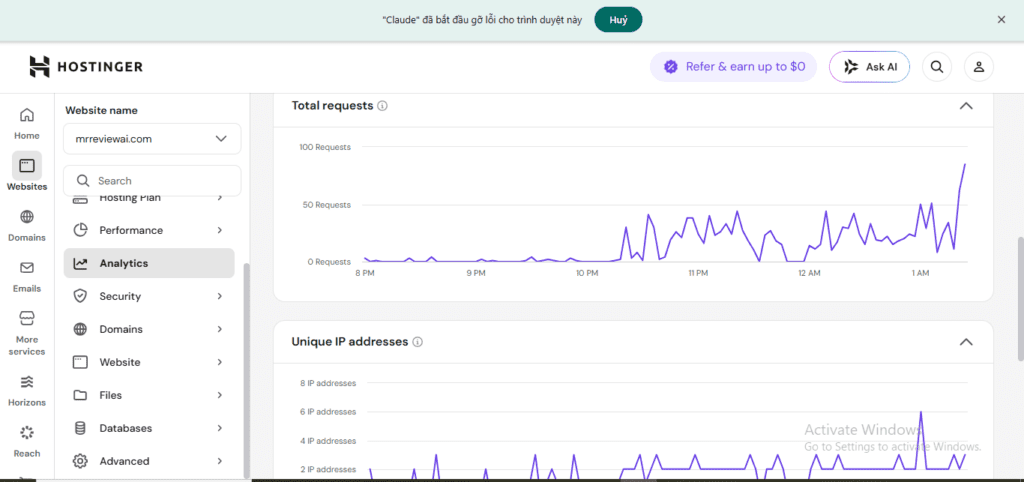The height and width of the screenshot is (482, 1024).
Task: Expand the Files chevron
Action: (220, 395)
